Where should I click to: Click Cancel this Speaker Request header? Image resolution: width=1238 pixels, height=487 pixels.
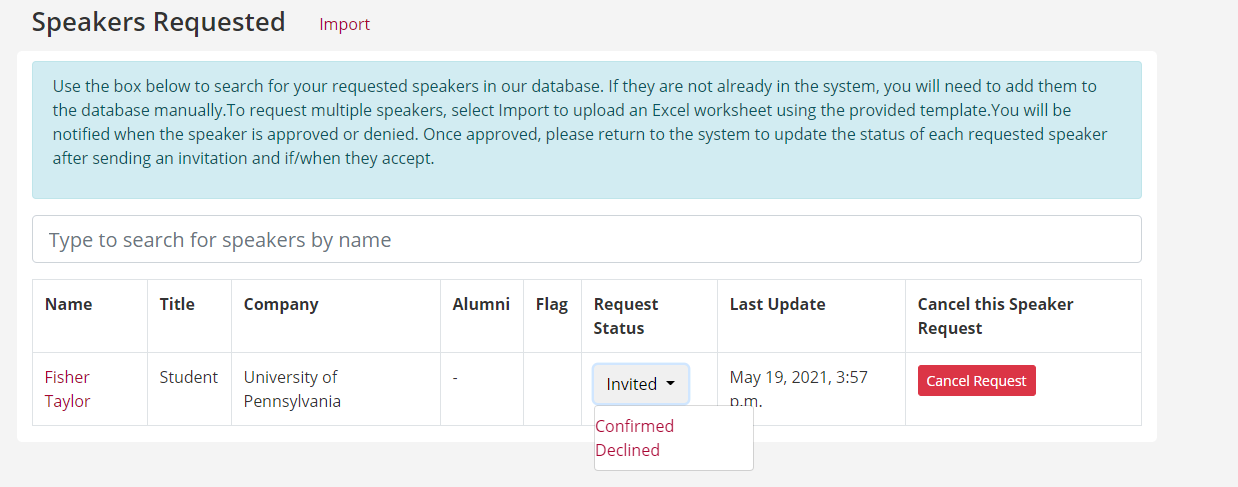click(995, 316)
